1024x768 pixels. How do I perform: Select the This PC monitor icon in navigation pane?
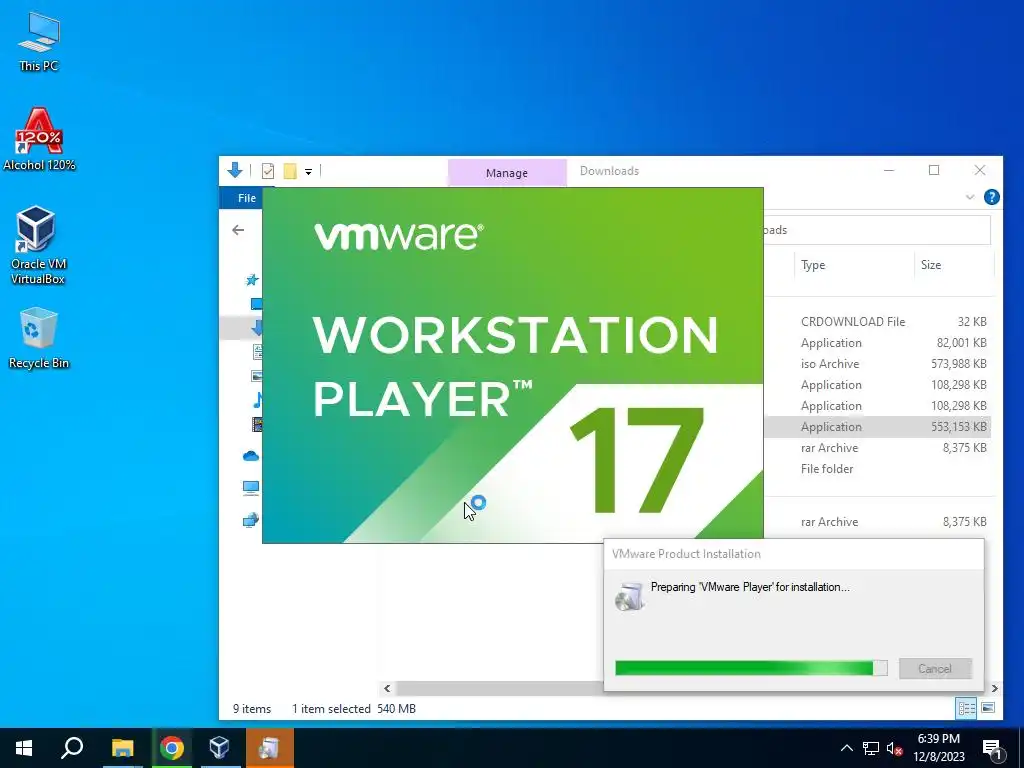251,487
